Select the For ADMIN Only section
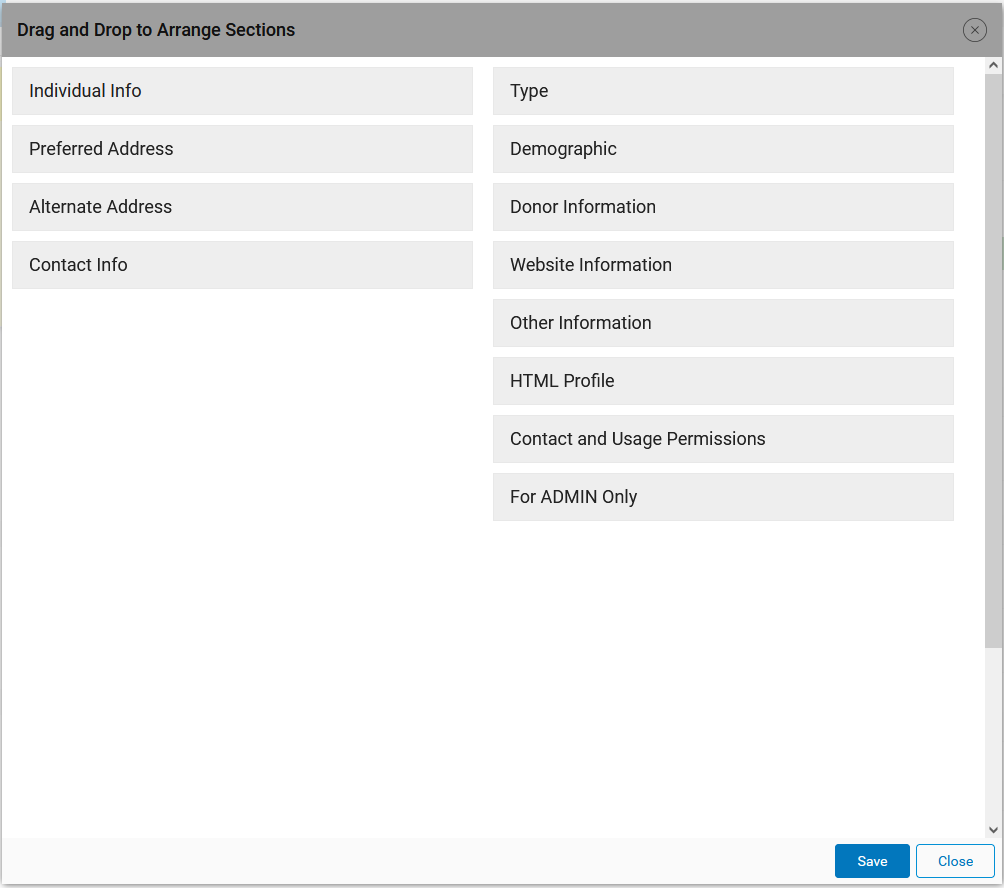The height and width of the screenshot is (888, 1004). pyautogui.click(x=723, y=497)
